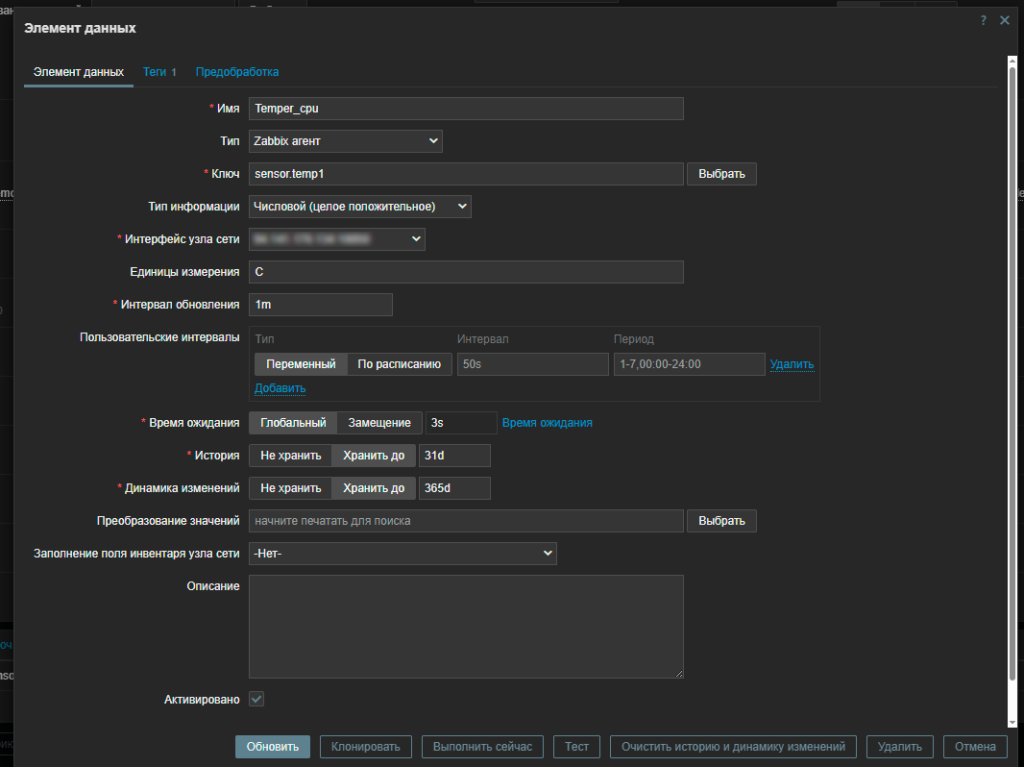Select Хранить до for Динамика изменений
The width and height of the screenshot is (1024, 767).
[374, 488]
